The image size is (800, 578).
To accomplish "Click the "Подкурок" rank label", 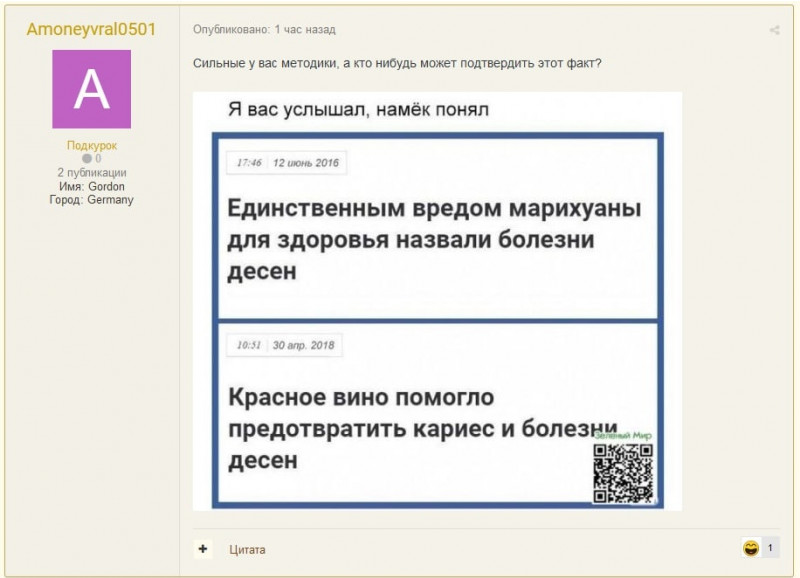I will point(91,146).
